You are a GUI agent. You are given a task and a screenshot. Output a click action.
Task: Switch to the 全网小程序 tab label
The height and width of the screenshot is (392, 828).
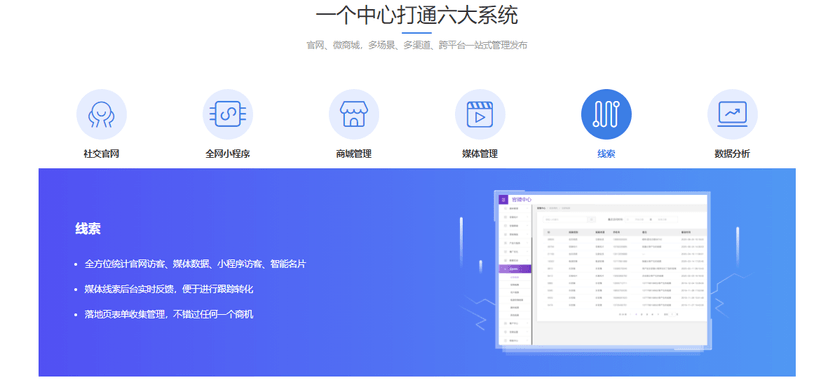(228, 154)
